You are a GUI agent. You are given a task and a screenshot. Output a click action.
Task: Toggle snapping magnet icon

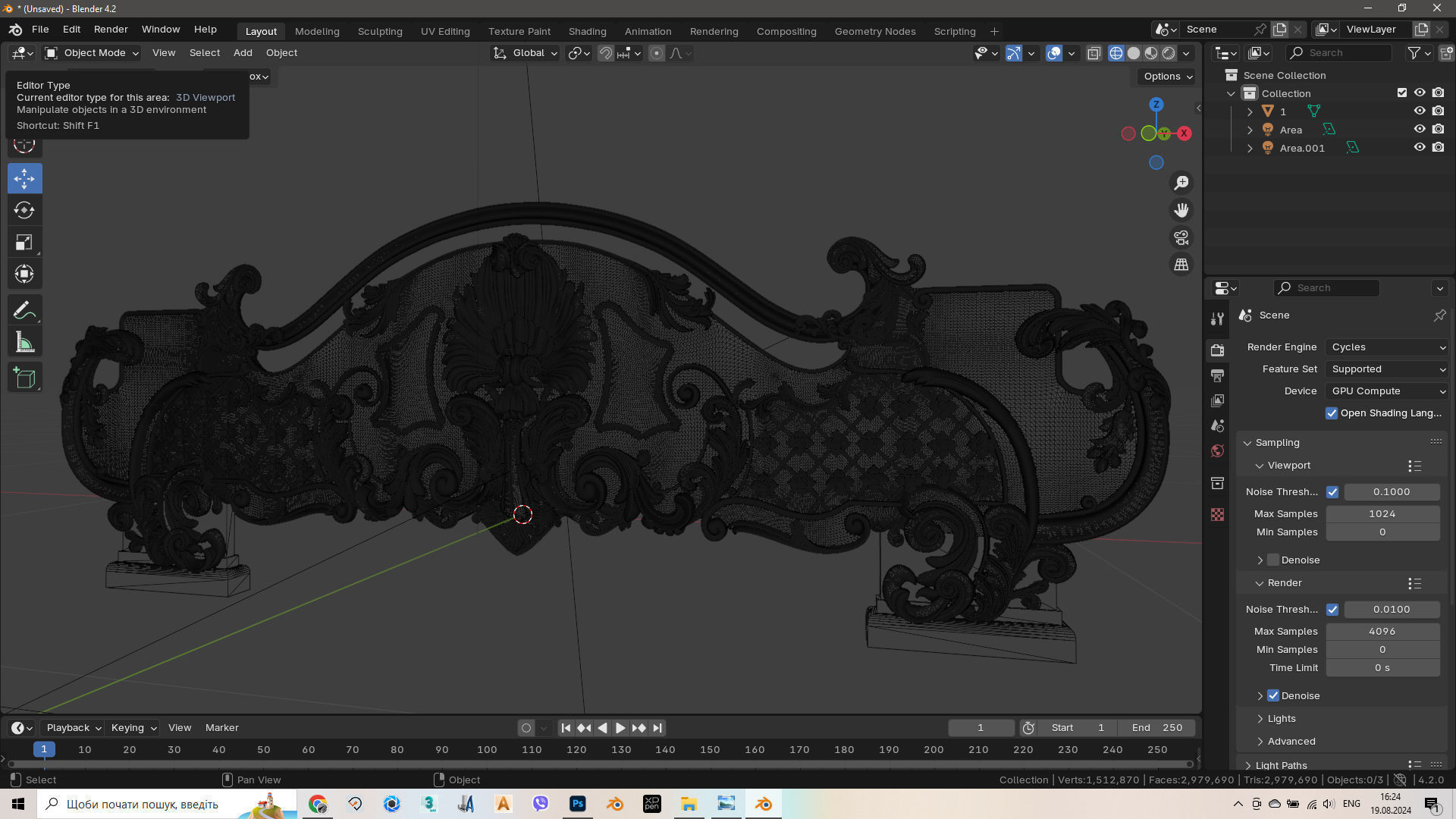tap(605, 53)
